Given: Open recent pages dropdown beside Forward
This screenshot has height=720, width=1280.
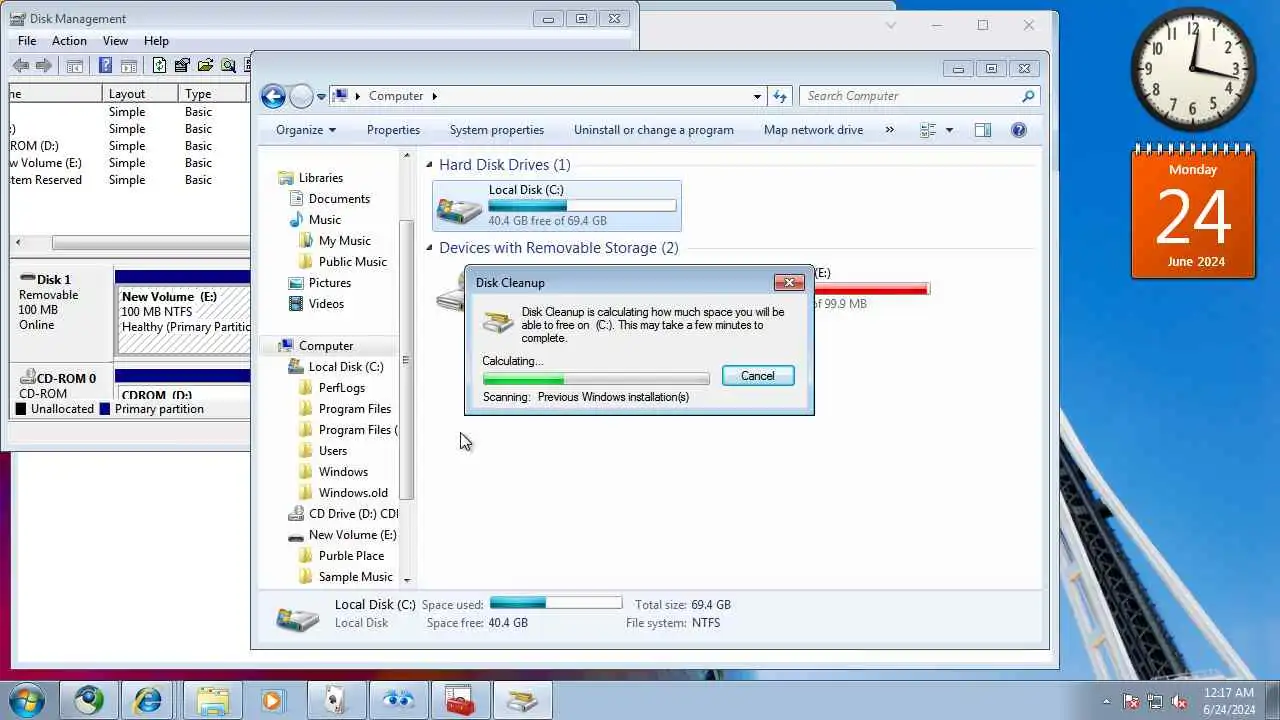Looking at the screenshot, I should [321, 97].
